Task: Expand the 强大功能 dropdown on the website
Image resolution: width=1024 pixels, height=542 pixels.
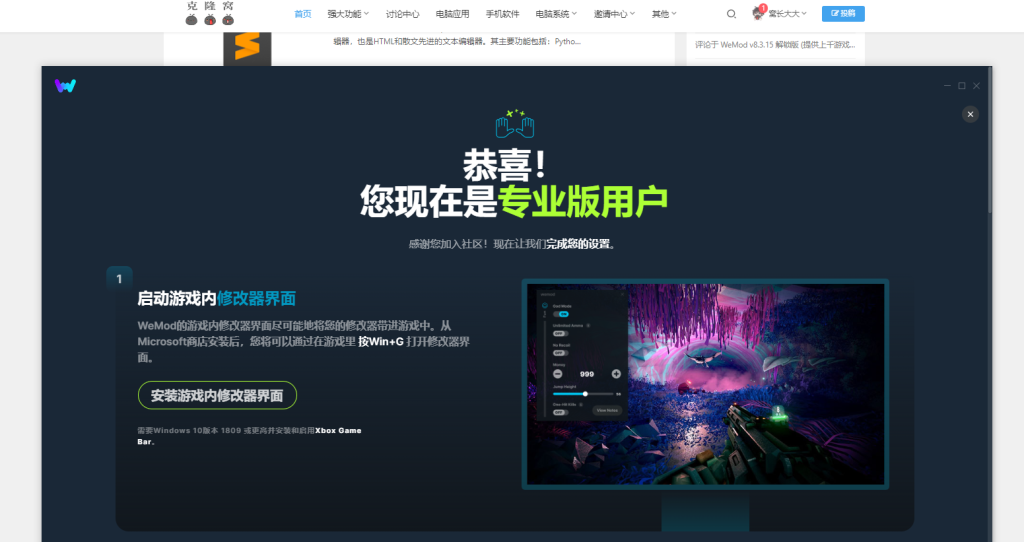Action: (x=348, y=14)
